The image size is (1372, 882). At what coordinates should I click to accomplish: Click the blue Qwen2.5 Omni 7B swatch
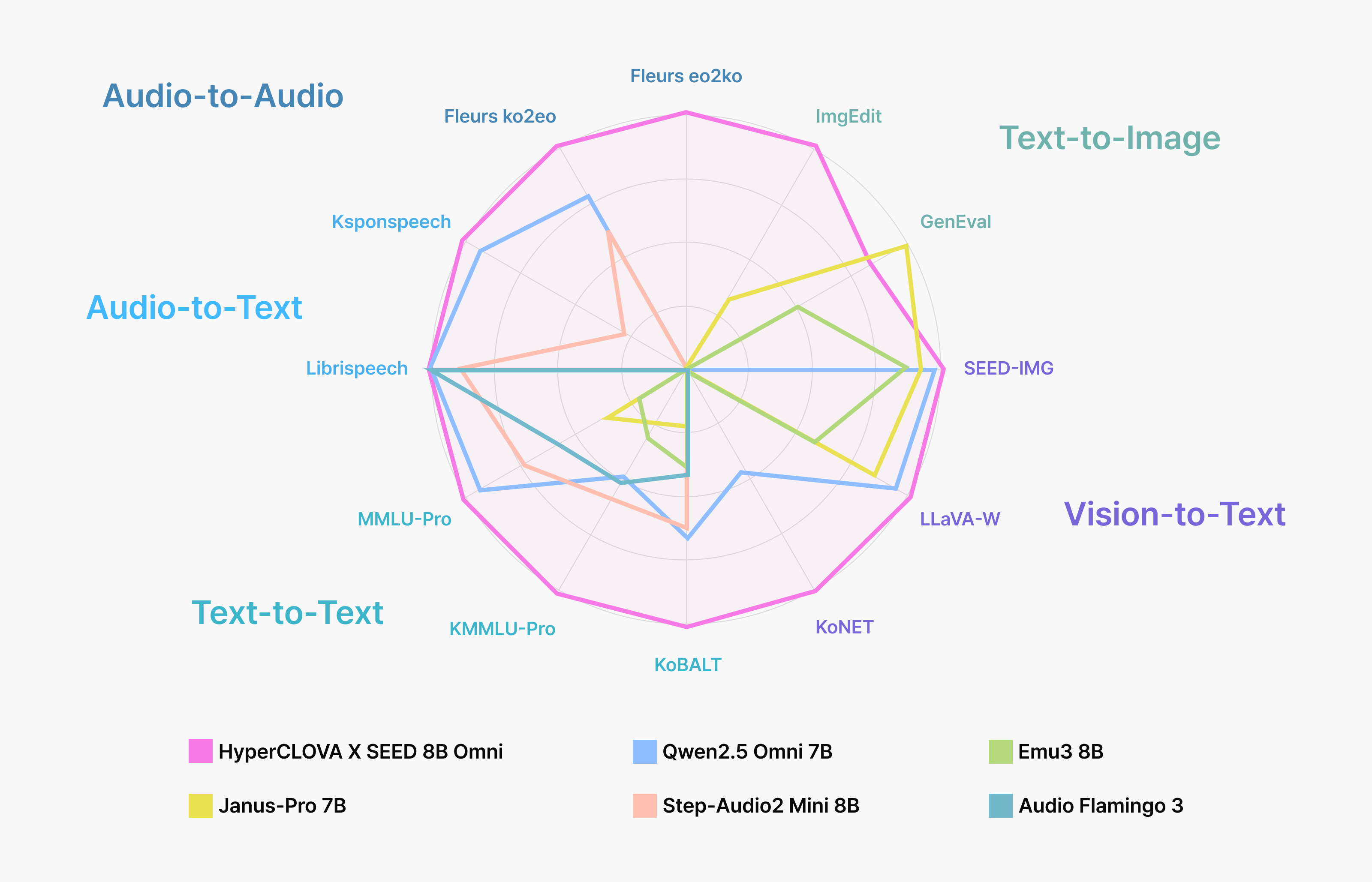[x=644, y=751]
